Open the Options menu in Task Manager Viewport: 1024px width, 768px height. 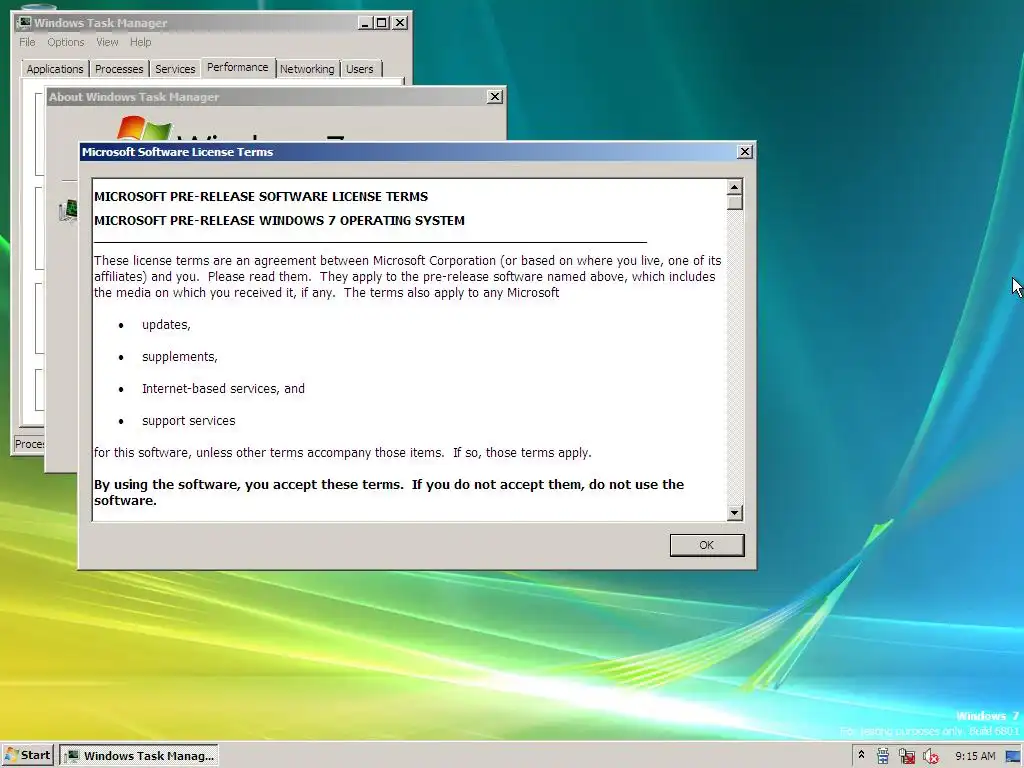(x=65, y=42)
